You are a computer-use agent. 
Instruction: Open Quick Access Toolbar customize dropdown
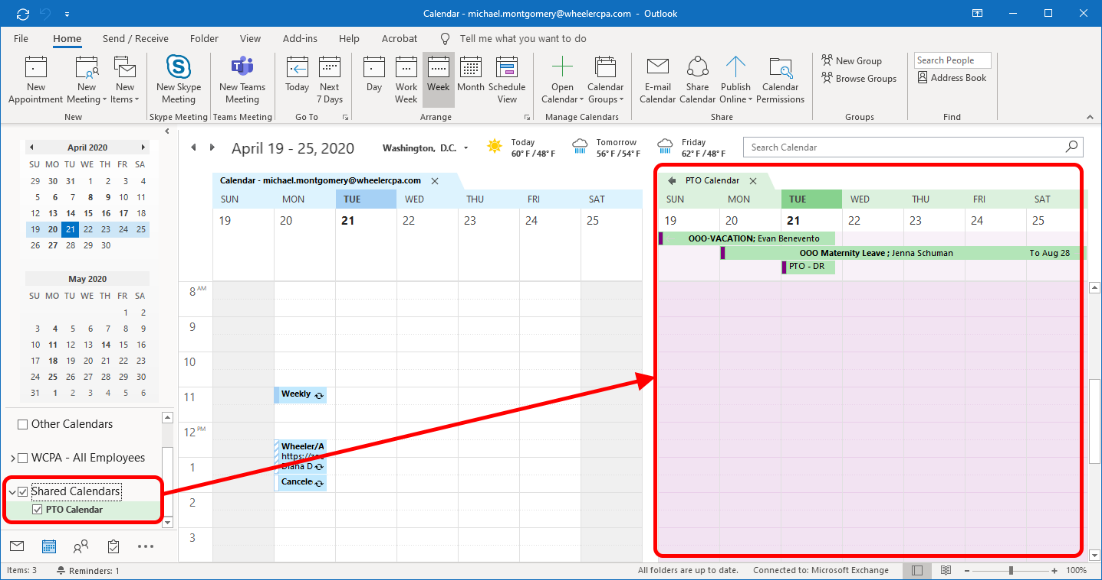pos(67,13)
